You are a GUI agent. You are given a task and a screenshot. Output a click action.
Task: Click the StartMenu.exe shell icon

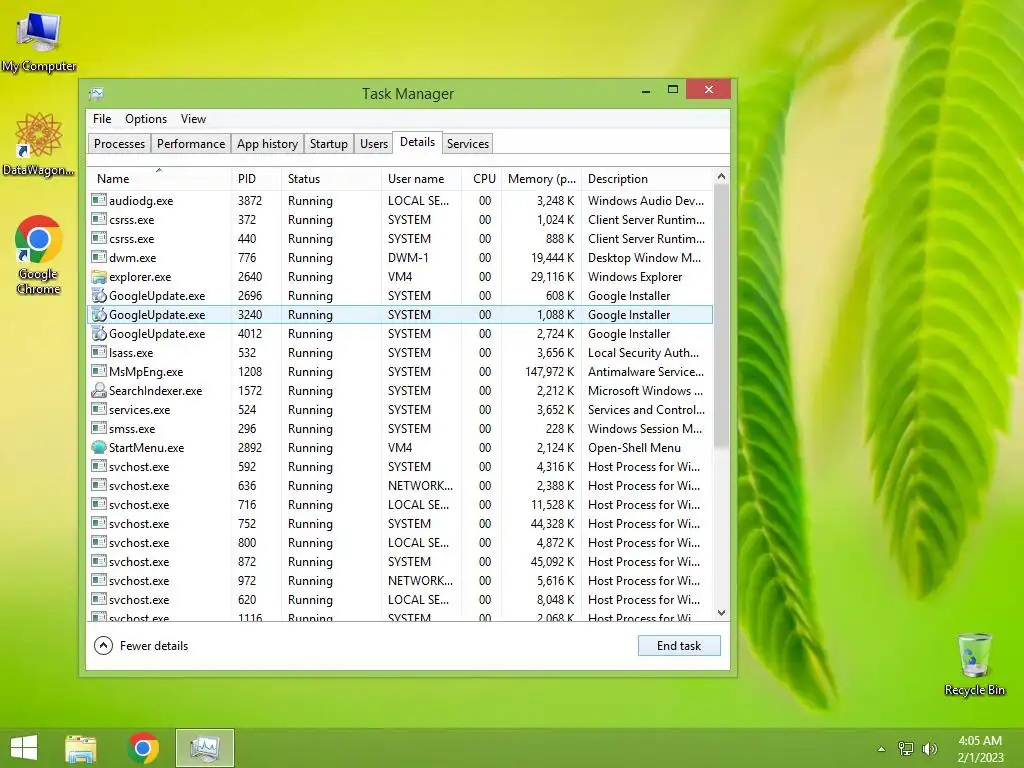[x=99, y=447]
